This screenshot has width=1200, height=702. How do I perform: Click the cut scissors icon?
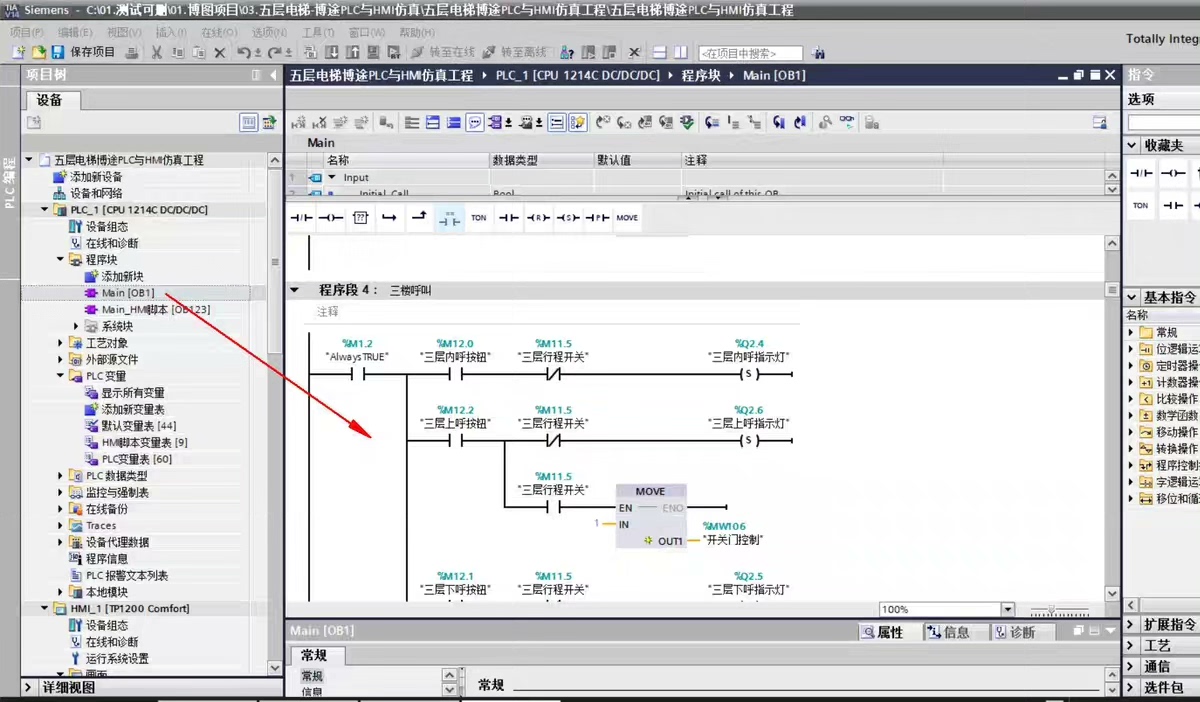[x=156, y=52]
